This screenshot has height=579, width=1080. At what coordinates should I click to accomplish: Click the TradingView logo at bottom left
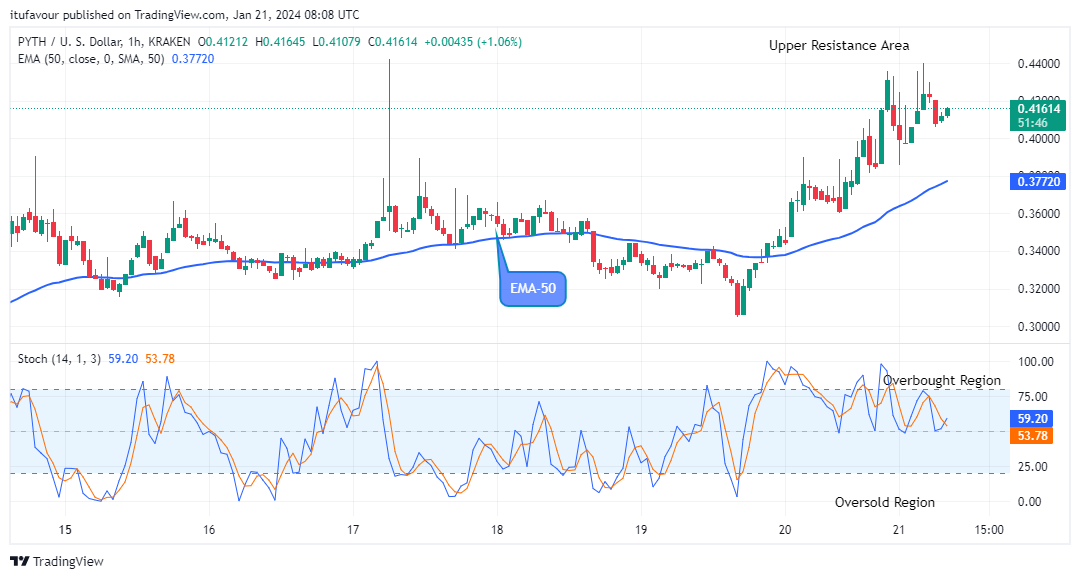click(x=57, y=561)
